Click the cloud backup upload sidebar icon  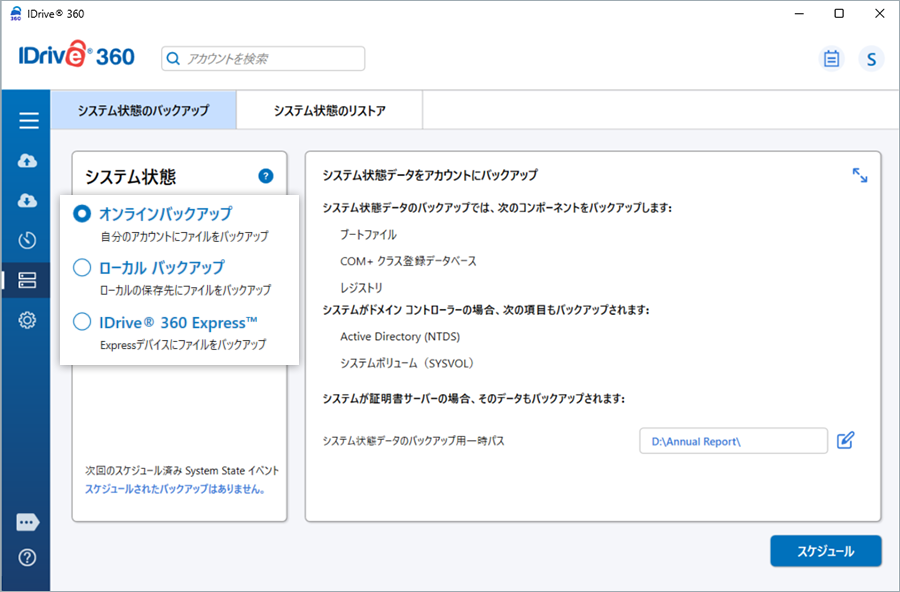click(28, 161)
